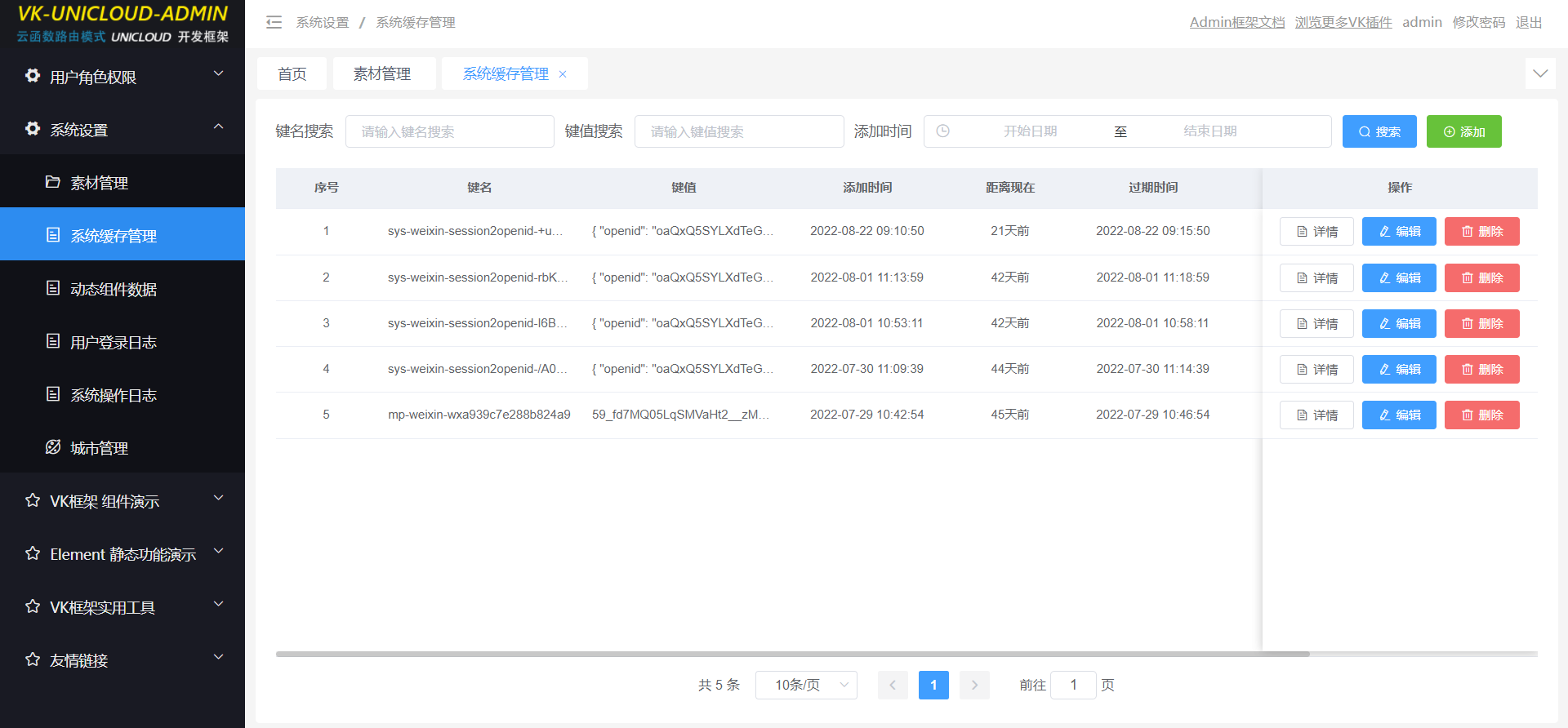This screenshot has width=1568, height=728.
Task: Click the key name mp-weixin-wxa939c7e288b824a9
Action: [x=479, y=415]
